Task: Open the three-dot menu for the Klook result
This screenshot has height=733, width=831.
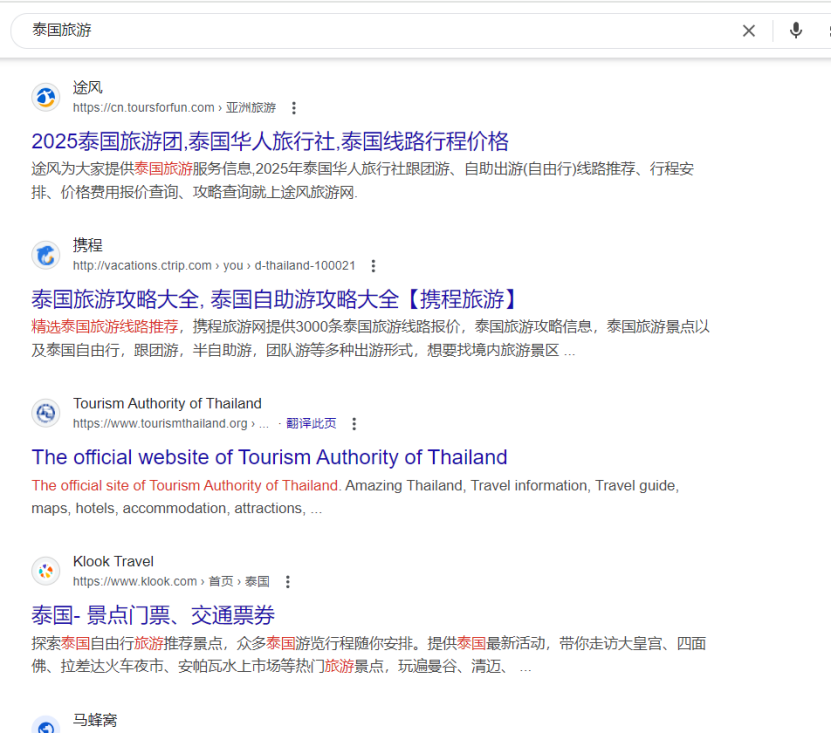Action: click(x=288, y=582)
